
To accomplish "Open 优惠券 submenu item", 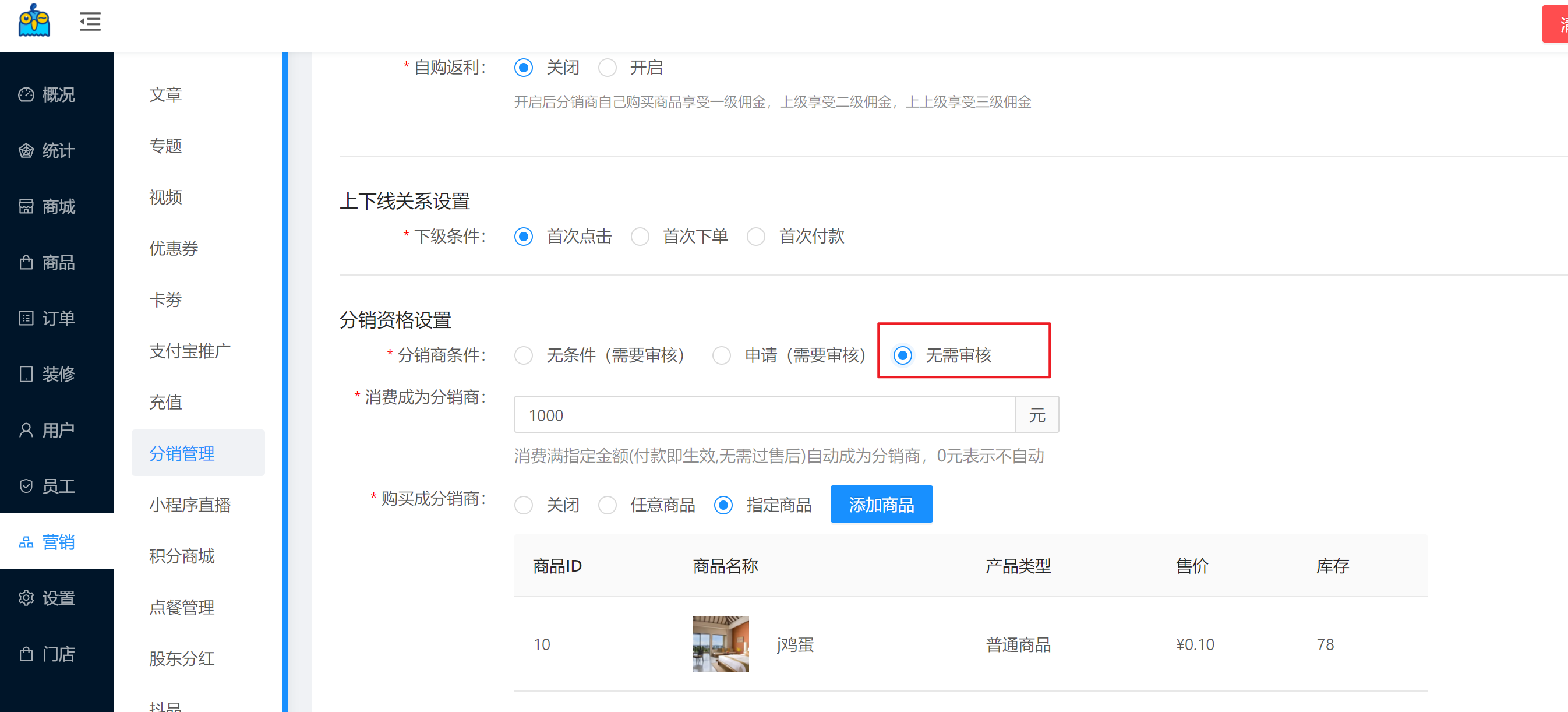I will 174,248.
